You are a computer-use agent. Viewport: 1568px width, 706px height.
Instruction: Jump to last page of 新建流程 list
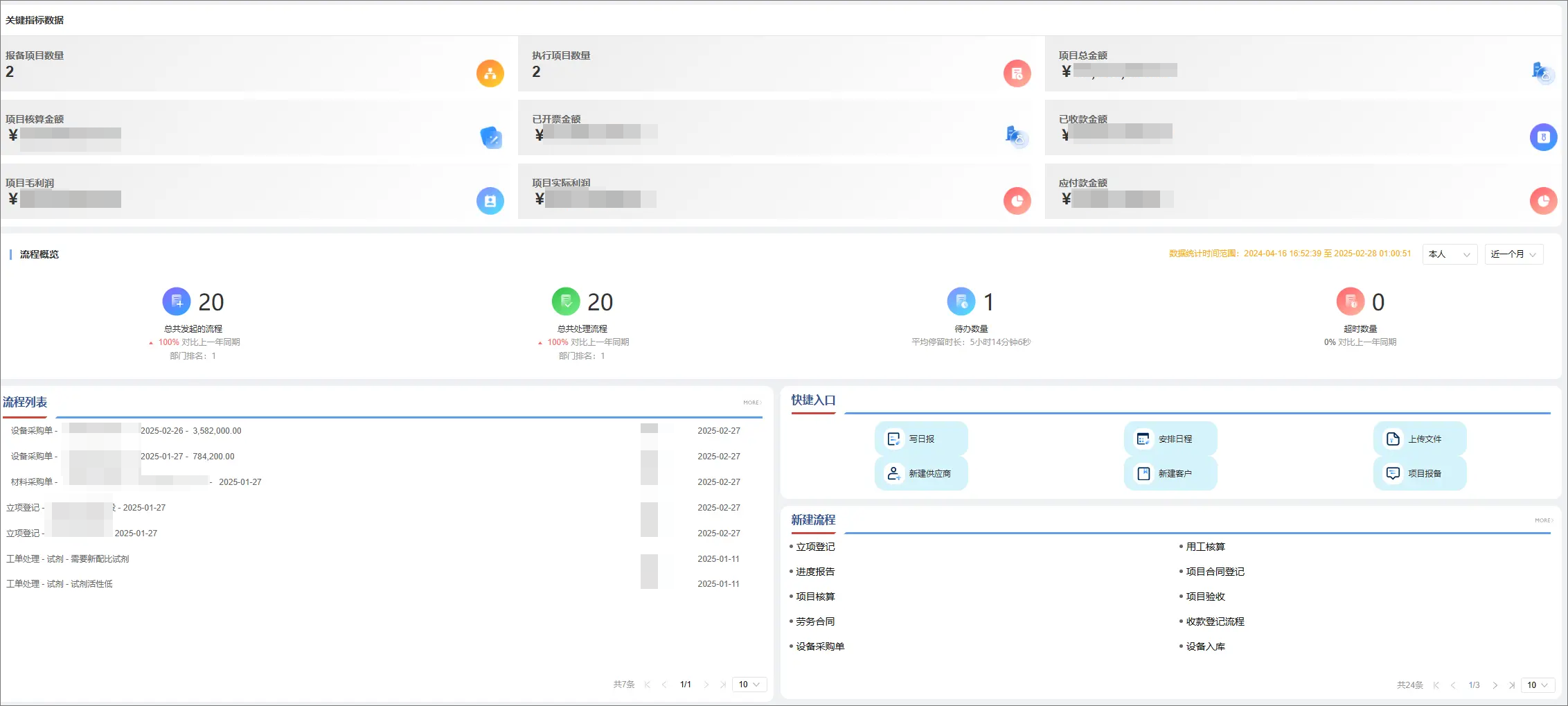click(1512, 685)
